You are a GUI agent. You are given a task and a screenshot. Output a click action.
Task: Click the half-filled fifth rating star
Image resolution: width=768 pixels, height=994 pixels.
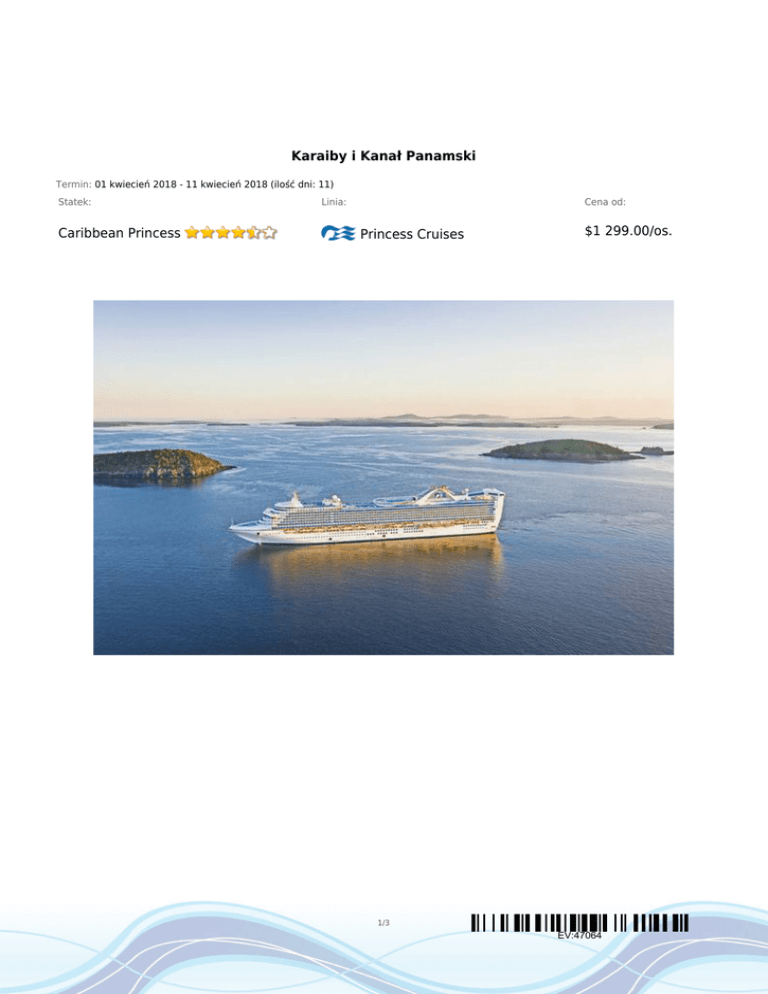pyautogui.click(x=254, y=233)
